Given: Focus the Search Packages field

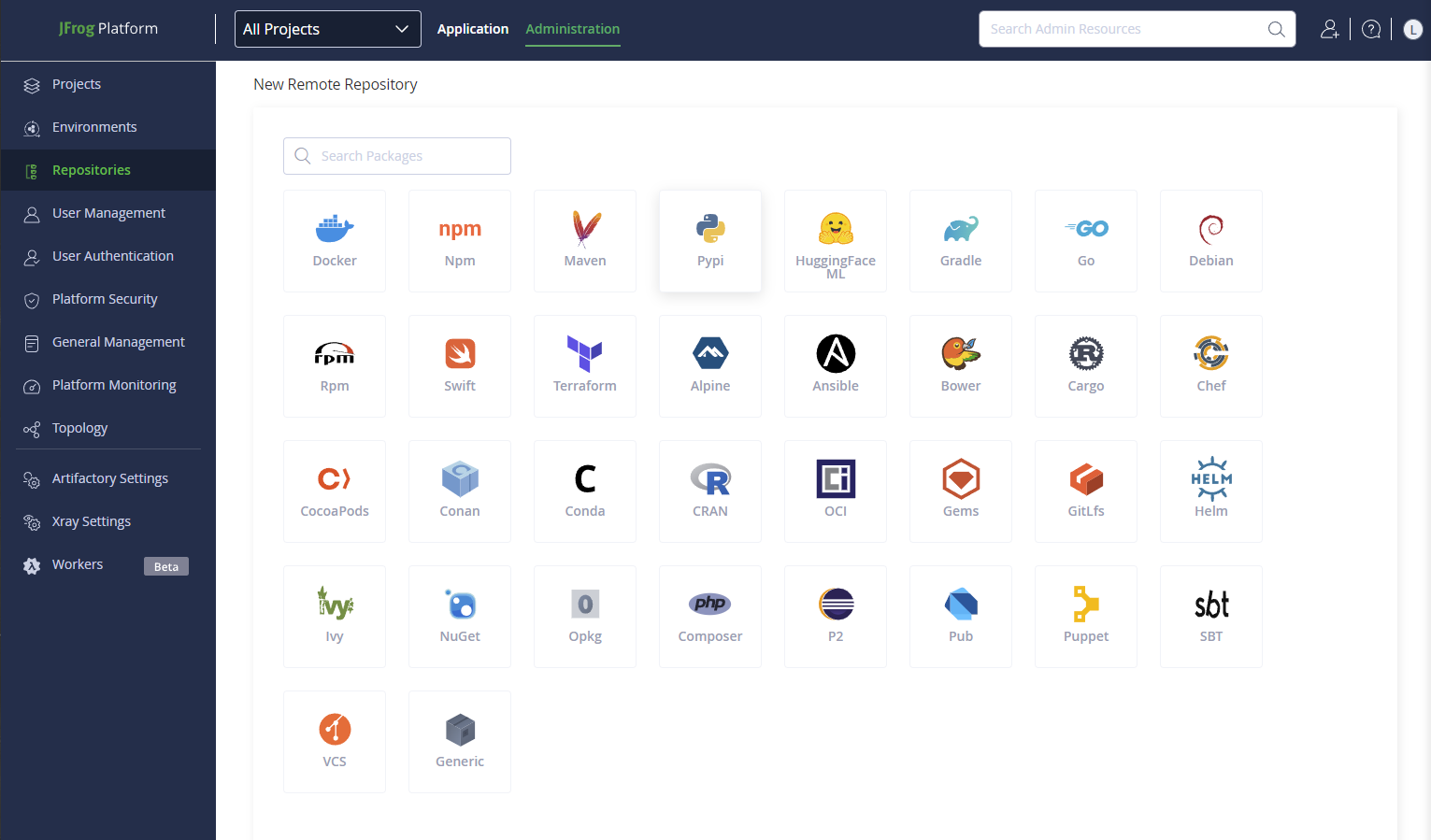Looking at the screenshot, I should click(397, 156).
